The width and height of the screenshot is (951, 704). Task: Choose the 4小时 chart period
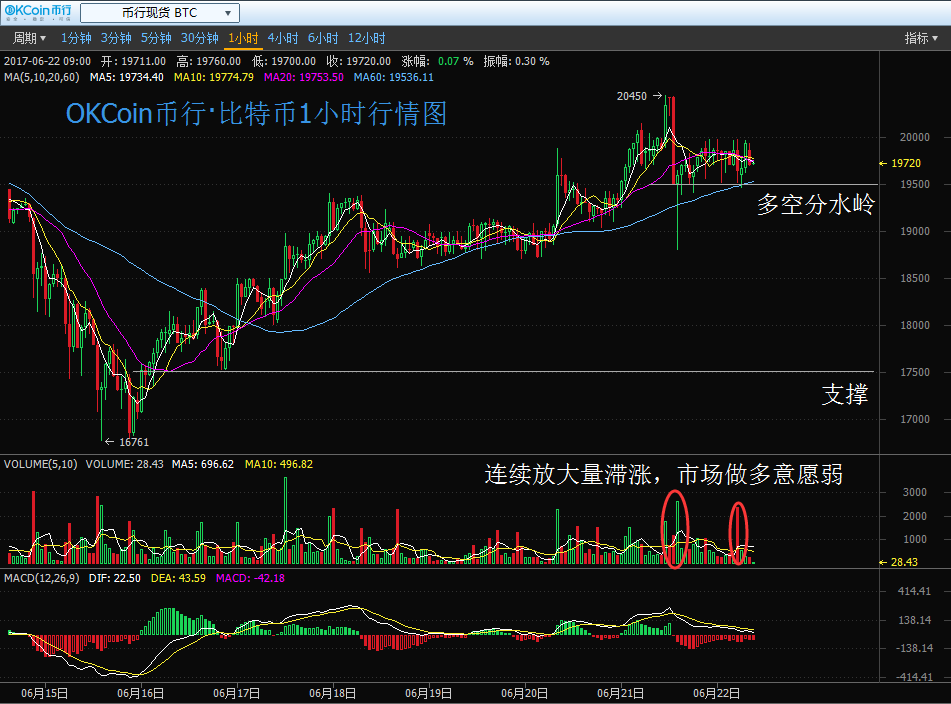282,38
